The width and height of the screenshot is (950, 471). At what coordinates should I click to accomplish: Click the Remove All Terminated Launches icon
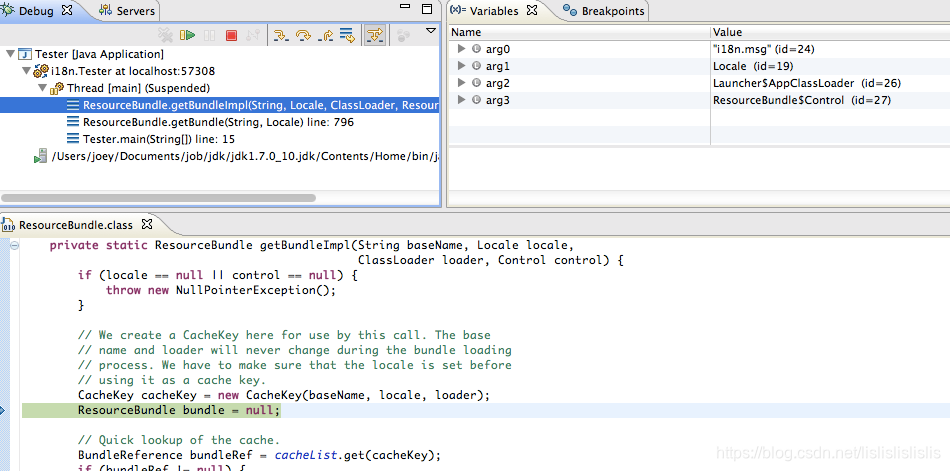[x=165, y=36]
